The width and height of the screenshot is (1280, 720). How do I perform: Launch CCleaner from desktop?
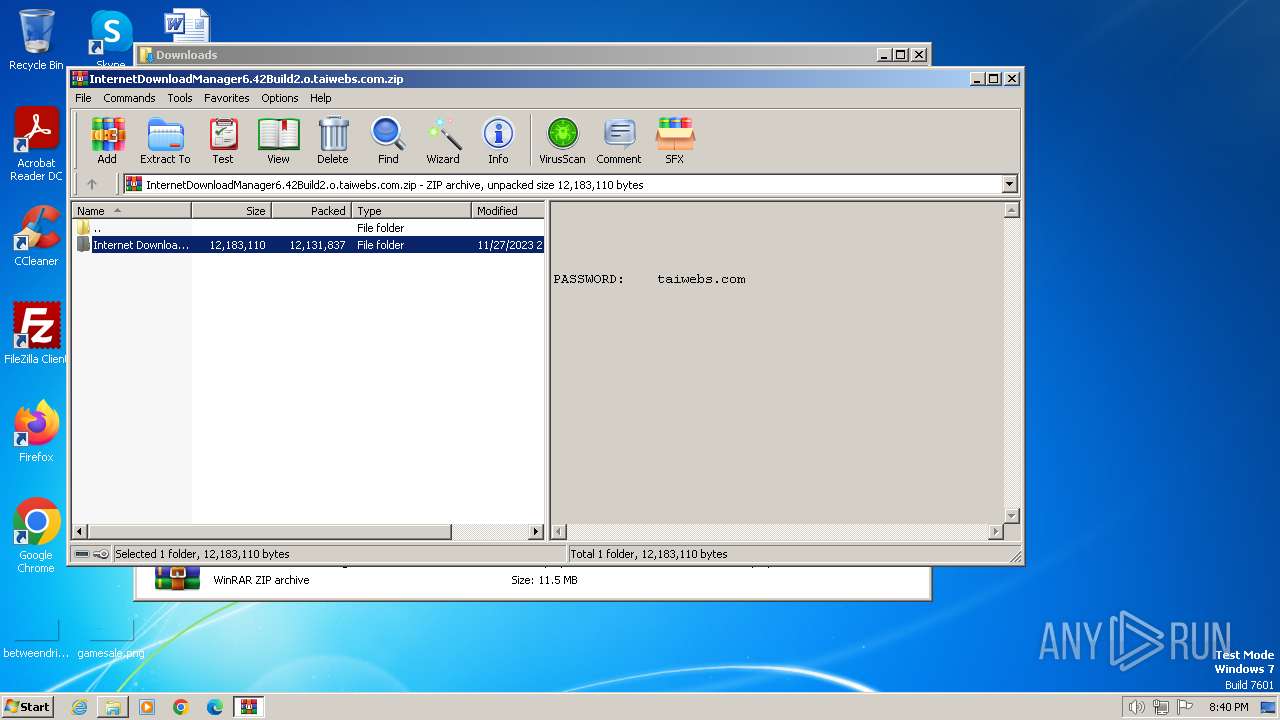pos(36,236)
